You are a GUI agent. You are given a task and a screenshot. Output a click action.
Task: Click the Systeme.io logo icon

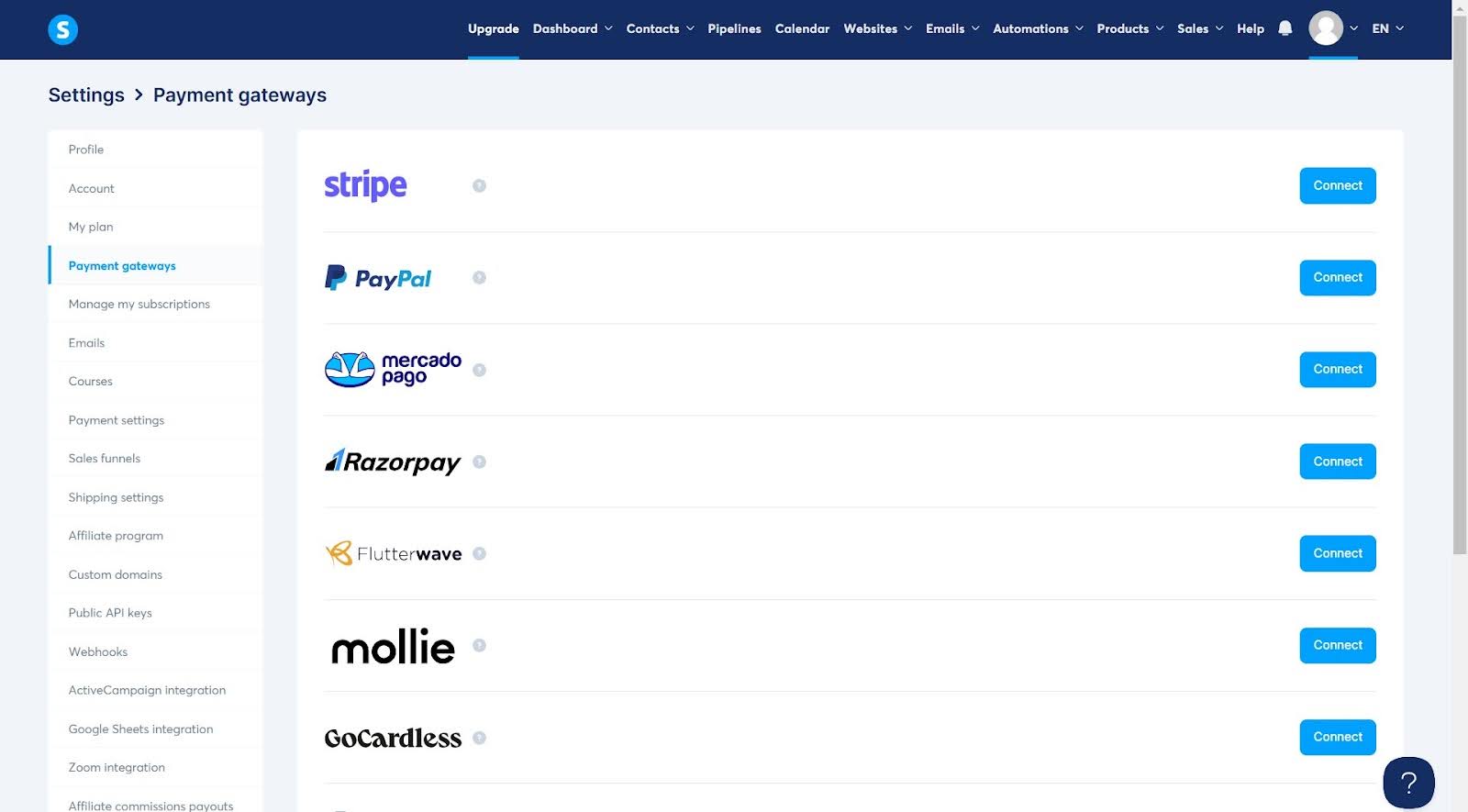tap(62, 29)
